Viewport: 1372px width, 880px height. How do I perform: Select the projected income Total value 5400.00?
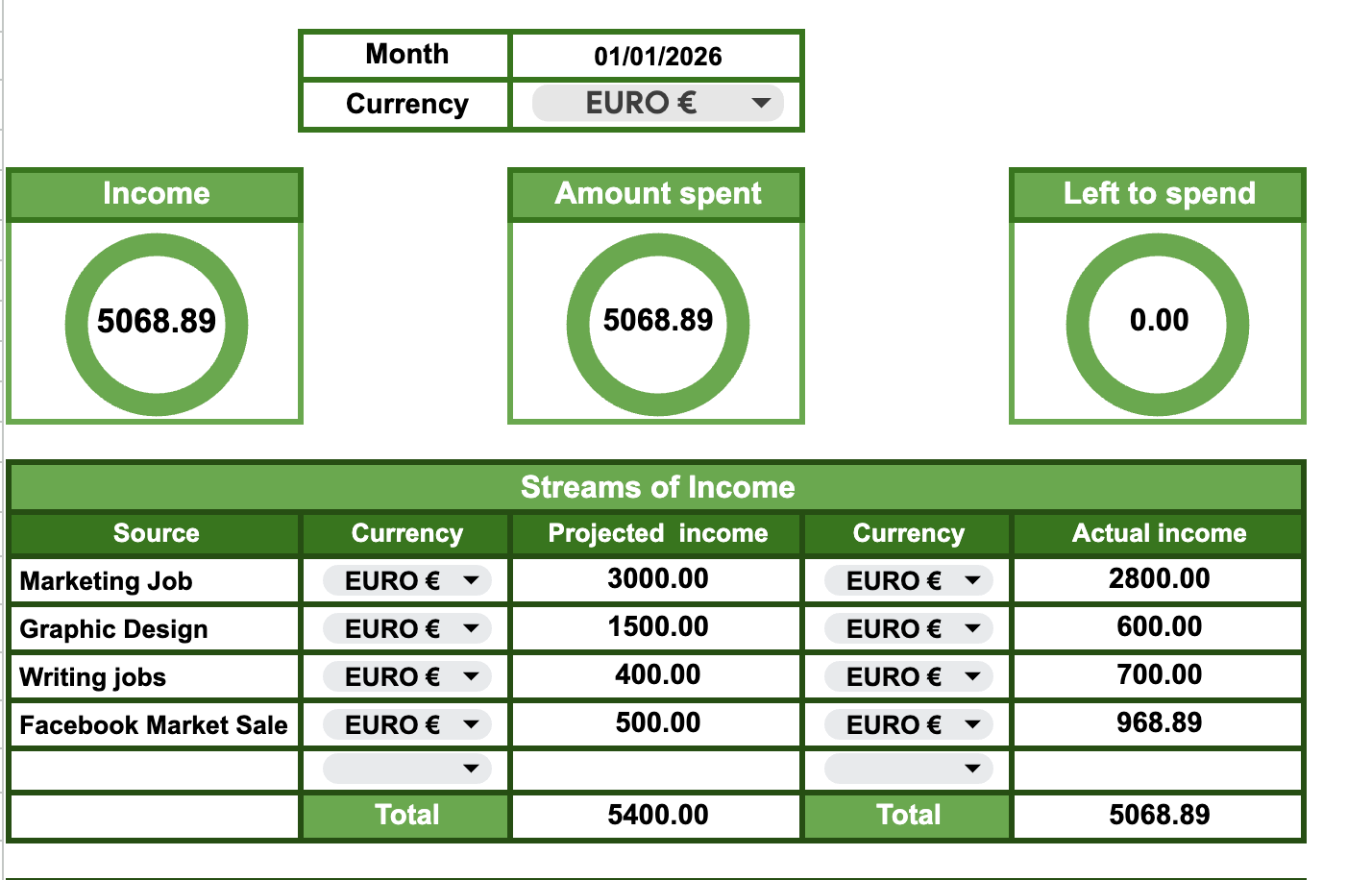coord(656,814)
